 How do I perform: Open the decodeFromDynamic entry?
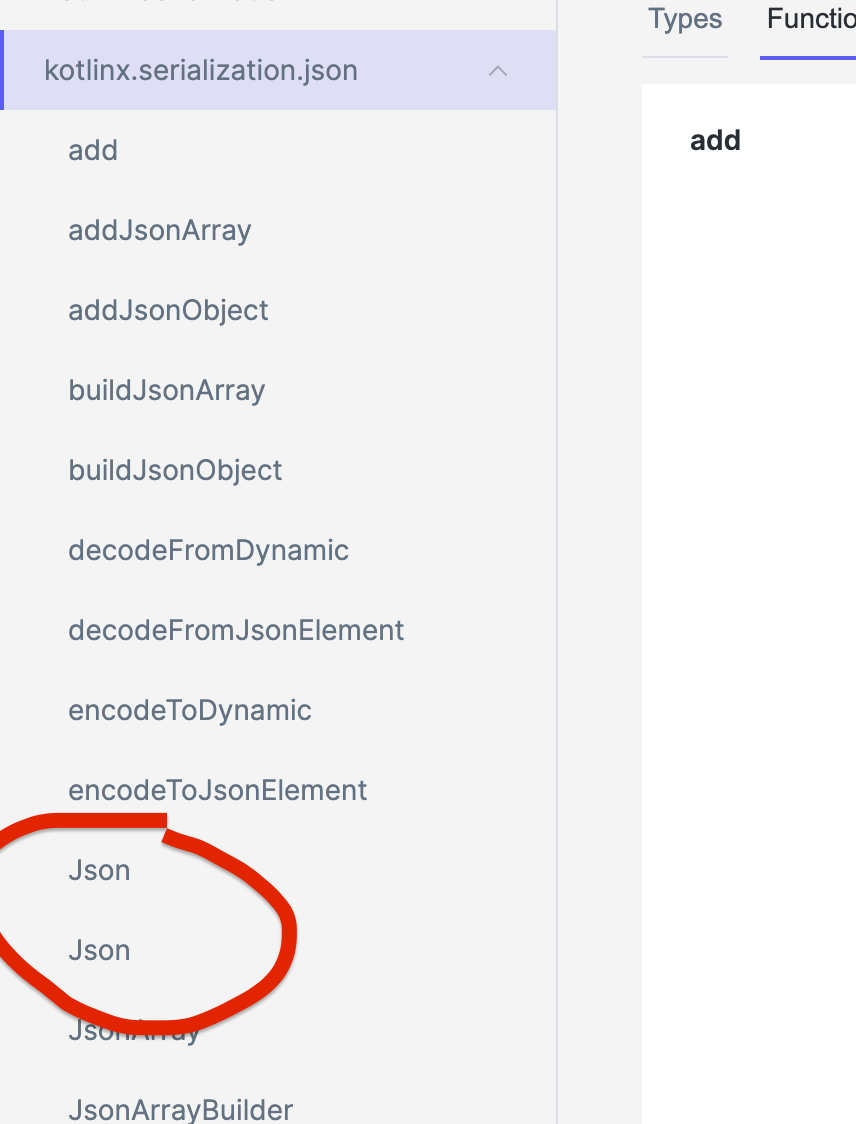pyautogui.click(x=209, y=551)
